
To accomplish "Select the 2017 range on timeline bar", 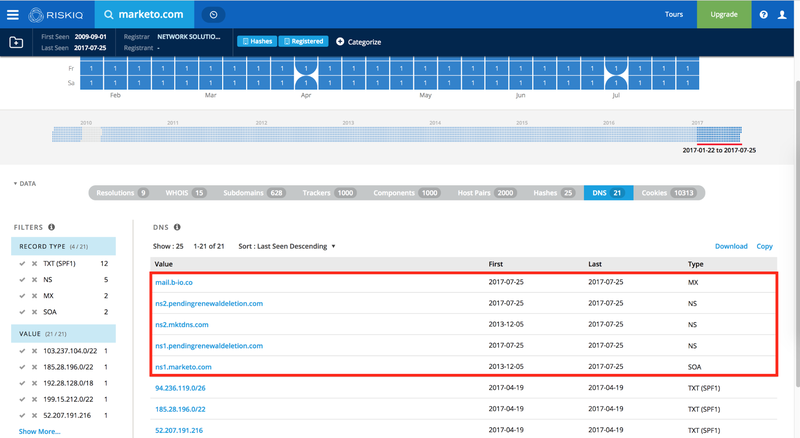I will coord(719,135).
